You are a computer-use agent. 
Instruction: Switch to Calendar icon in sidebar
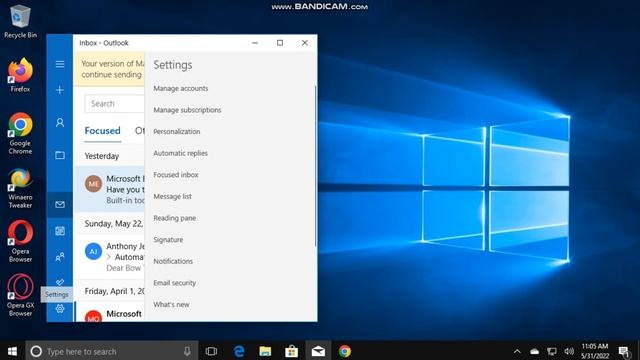click(60, 231)
